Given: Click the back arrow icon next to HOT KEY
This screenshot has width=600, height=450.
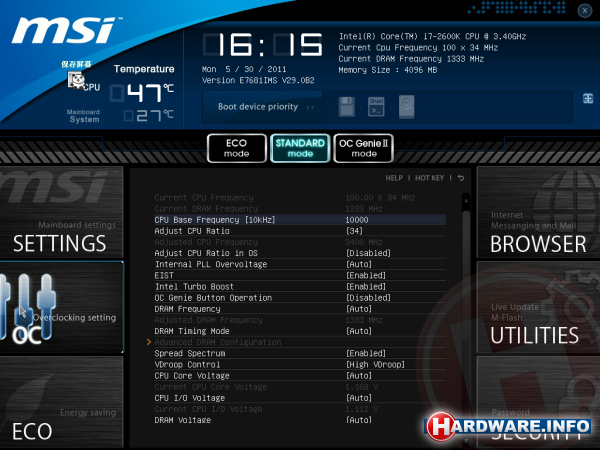Looking at the screenshot, I should tap(461, 178).
